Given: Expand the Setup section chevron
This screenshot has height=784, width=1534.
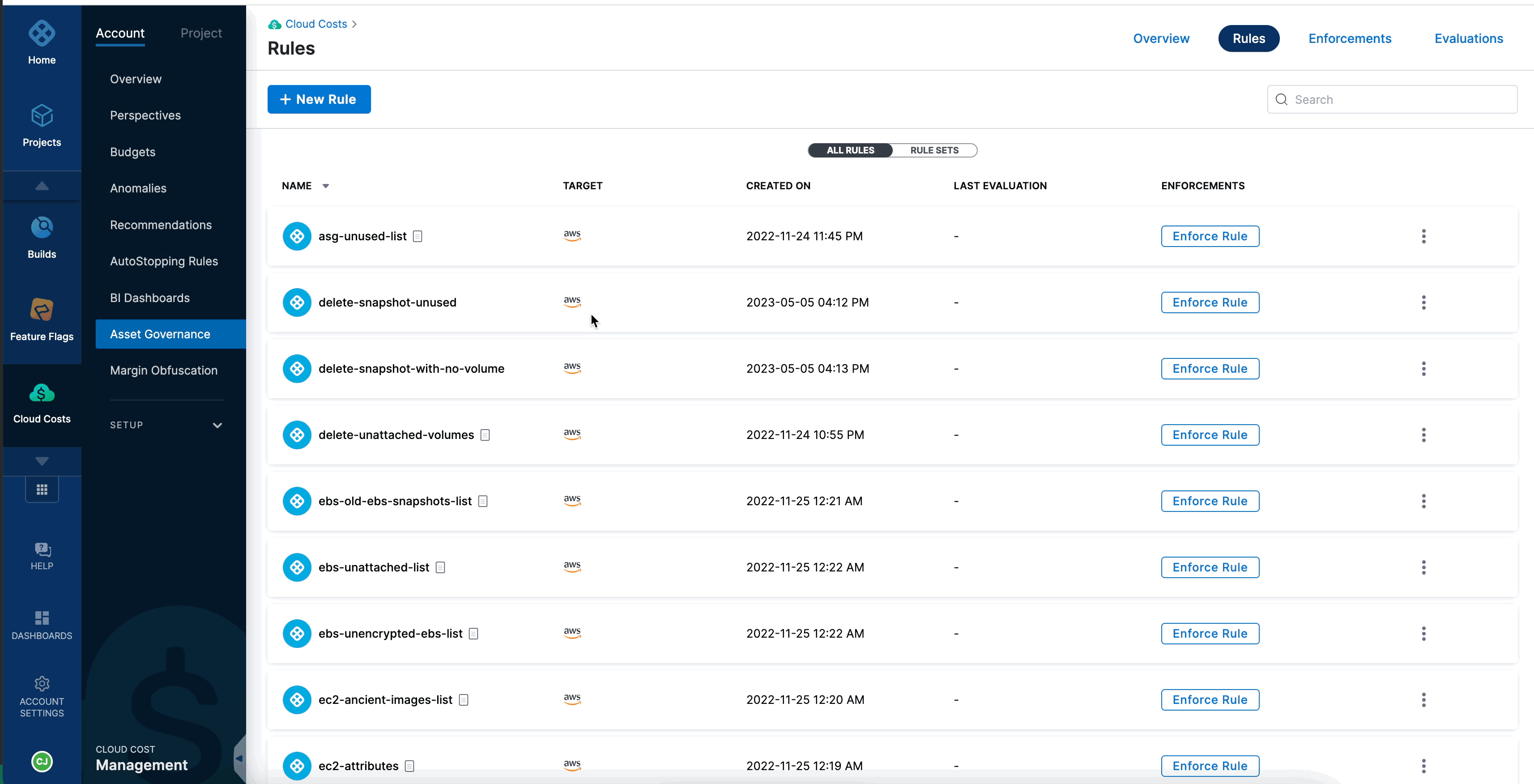Looking at the screenshot, I should tap(217, 425).
